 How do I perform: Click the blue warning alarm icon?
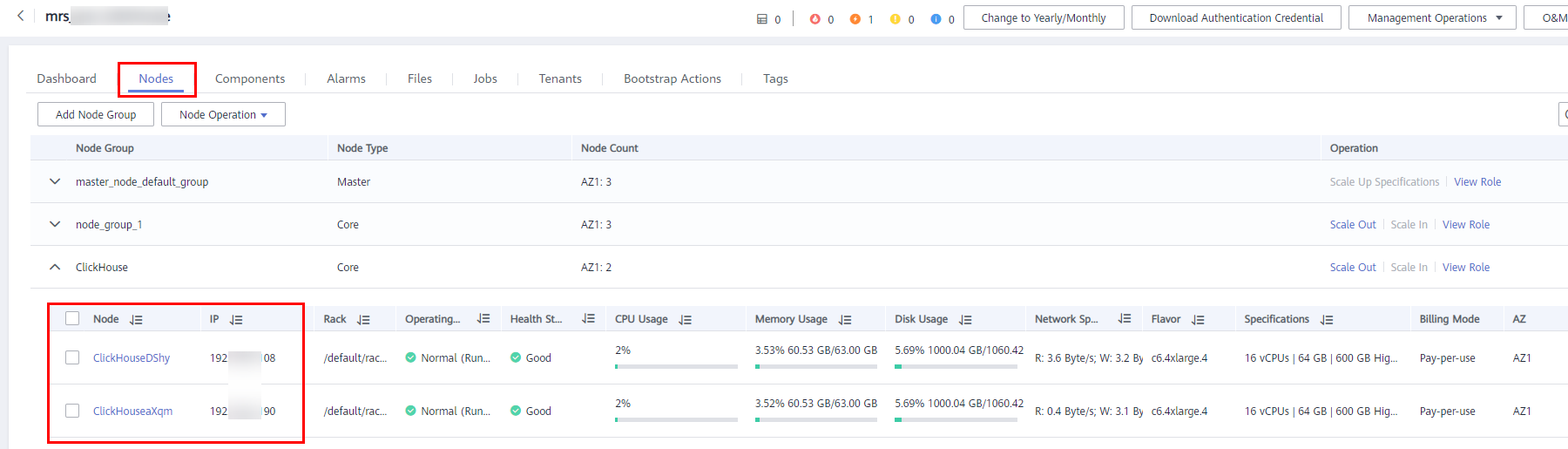[x=935, y=18]
